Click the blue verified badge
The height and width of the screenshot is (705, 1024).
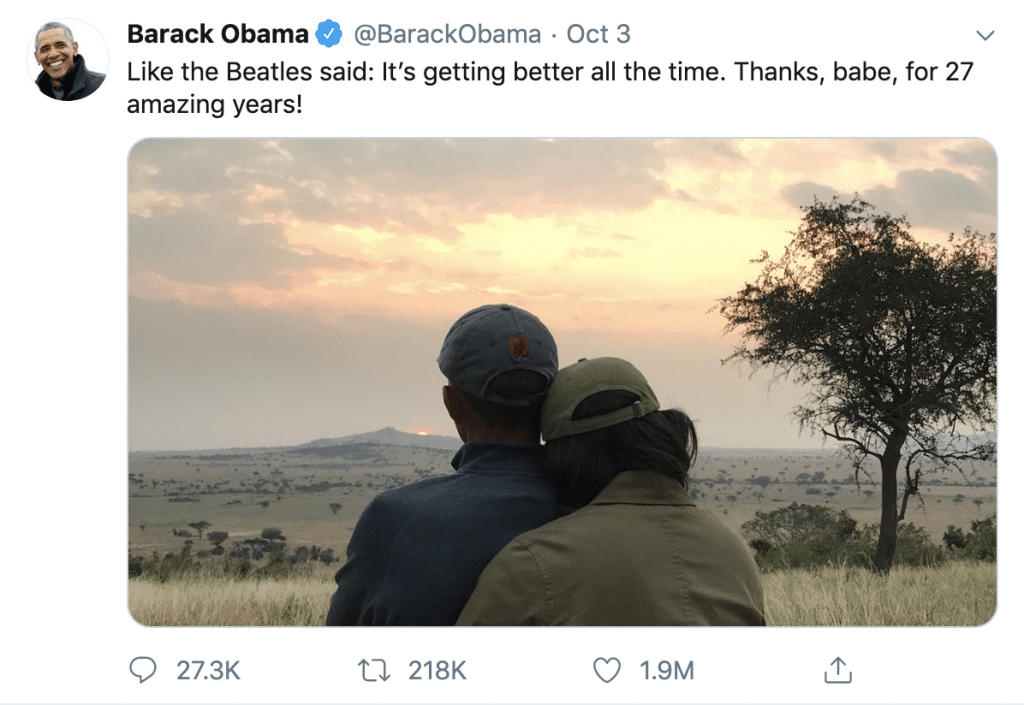point(326,33)
